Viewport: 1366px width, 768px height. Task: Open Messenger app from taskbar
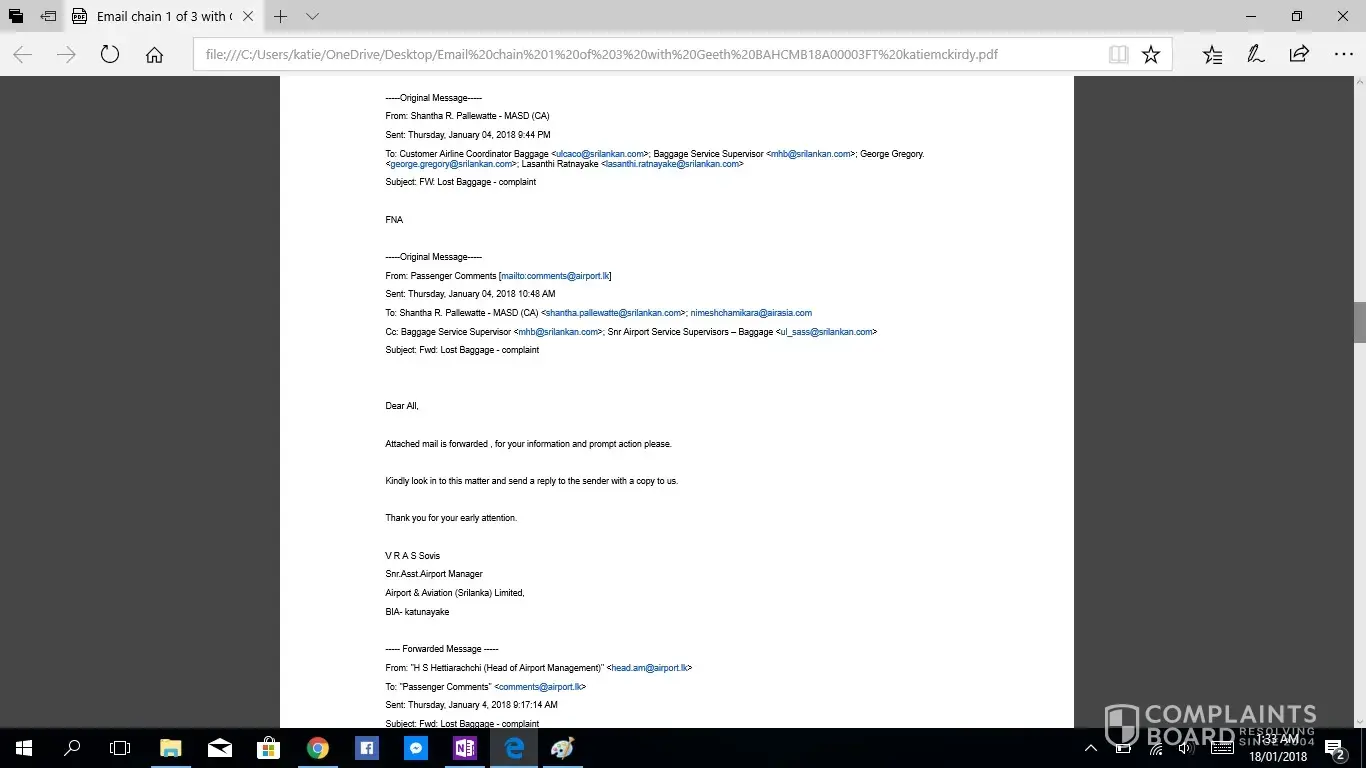[415, 748]
